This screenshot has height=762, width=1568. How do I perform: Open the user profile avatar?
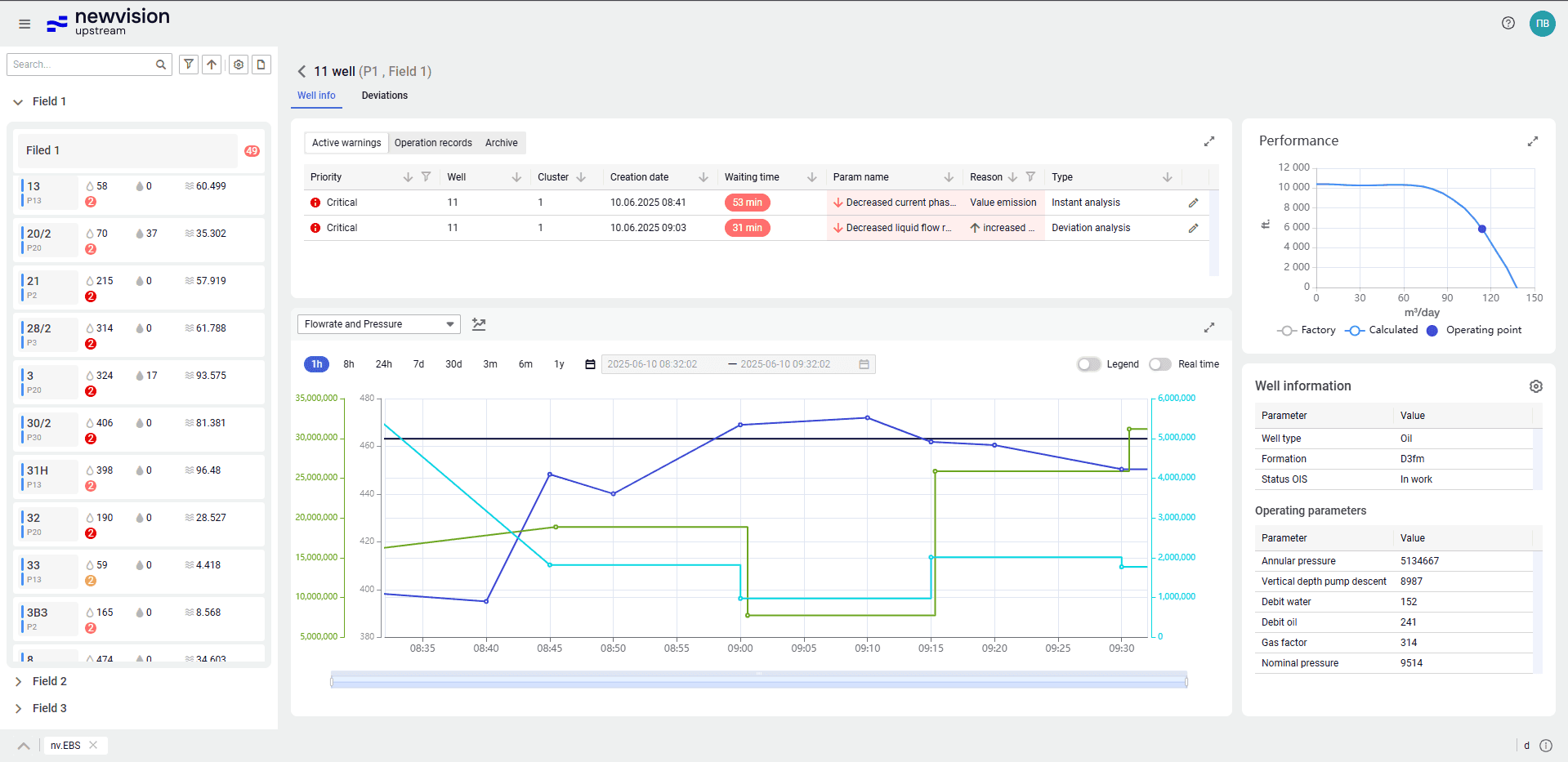point(1542,23)
